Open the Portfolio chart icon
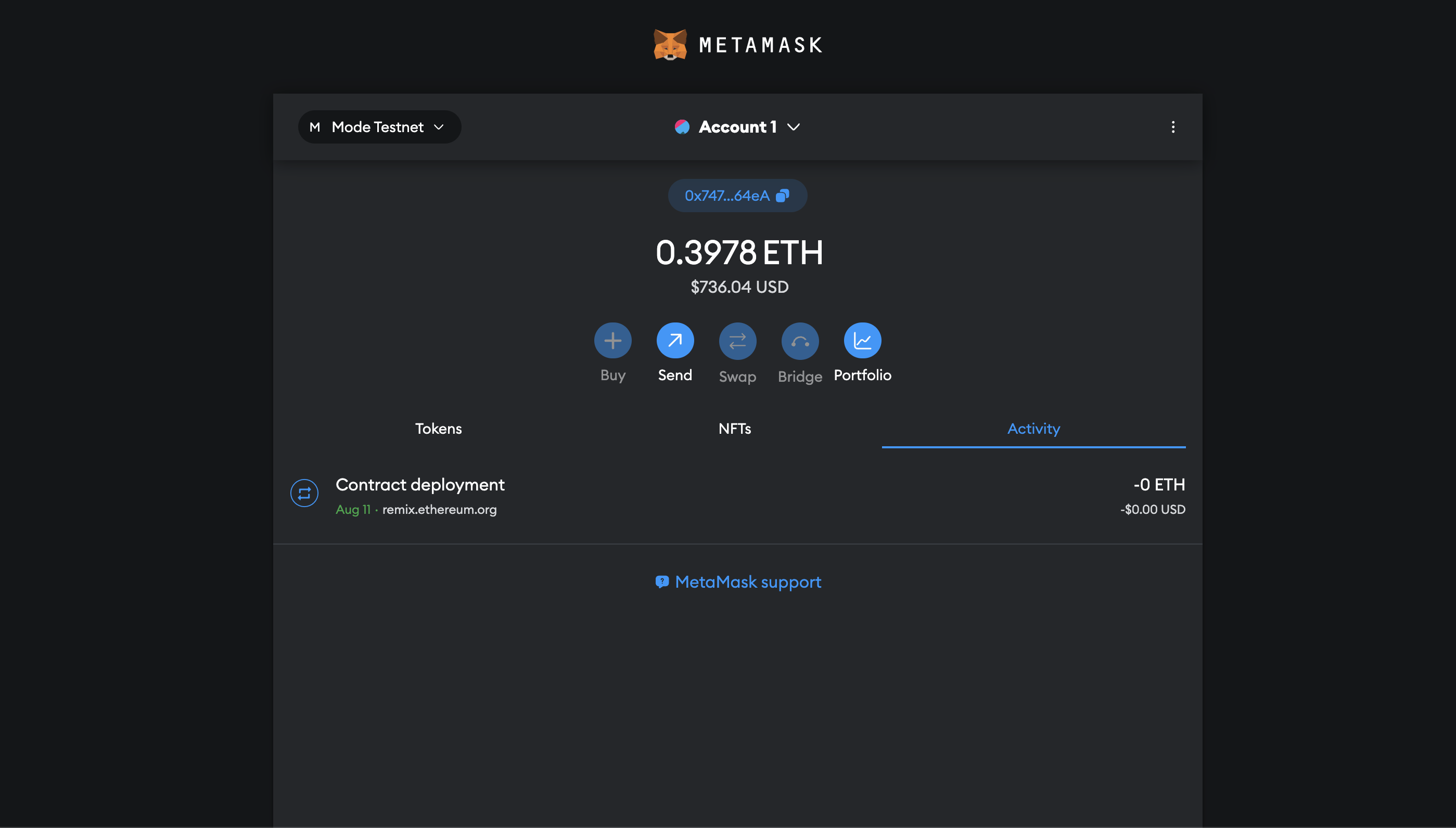1456x828 pixels. tap(863, 341)
